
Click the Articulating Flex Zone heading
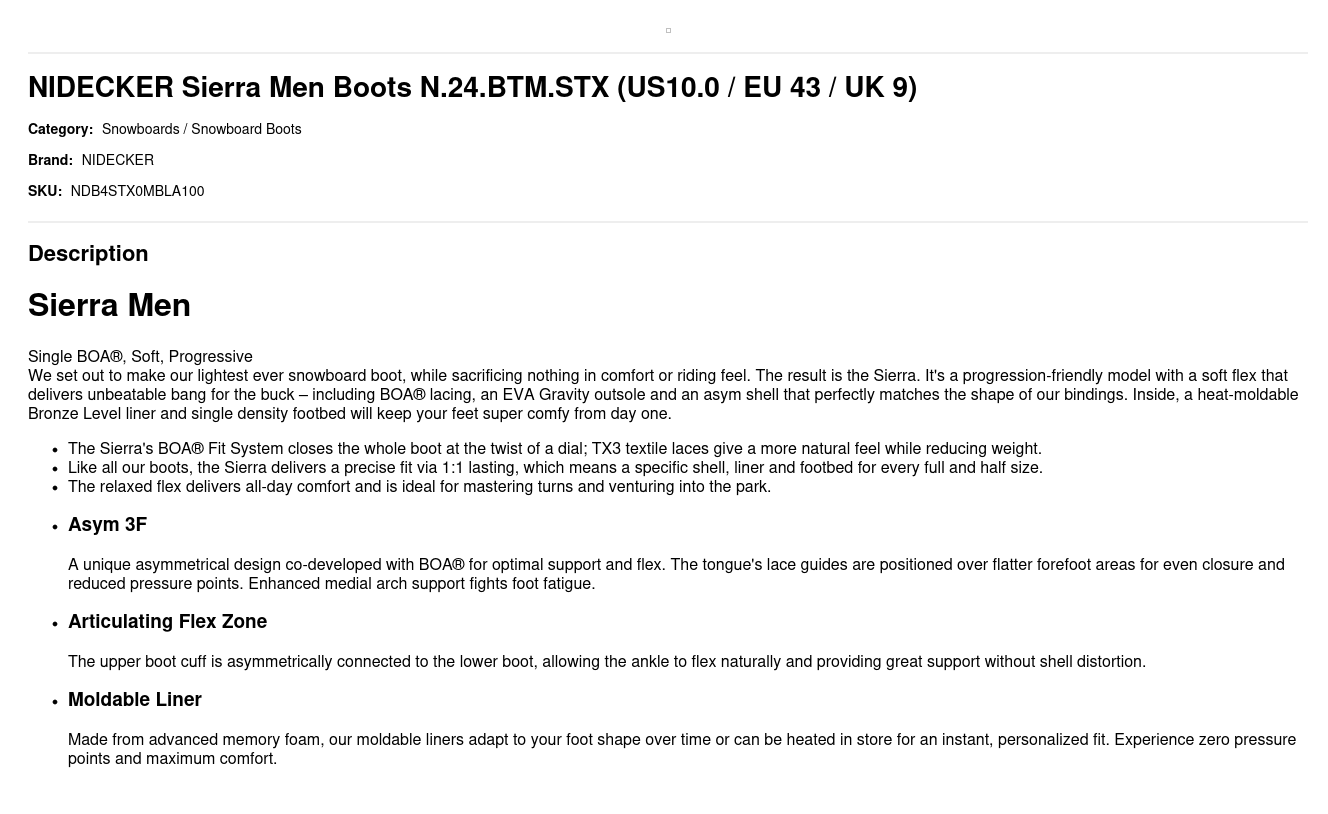(x=167, y=622)
